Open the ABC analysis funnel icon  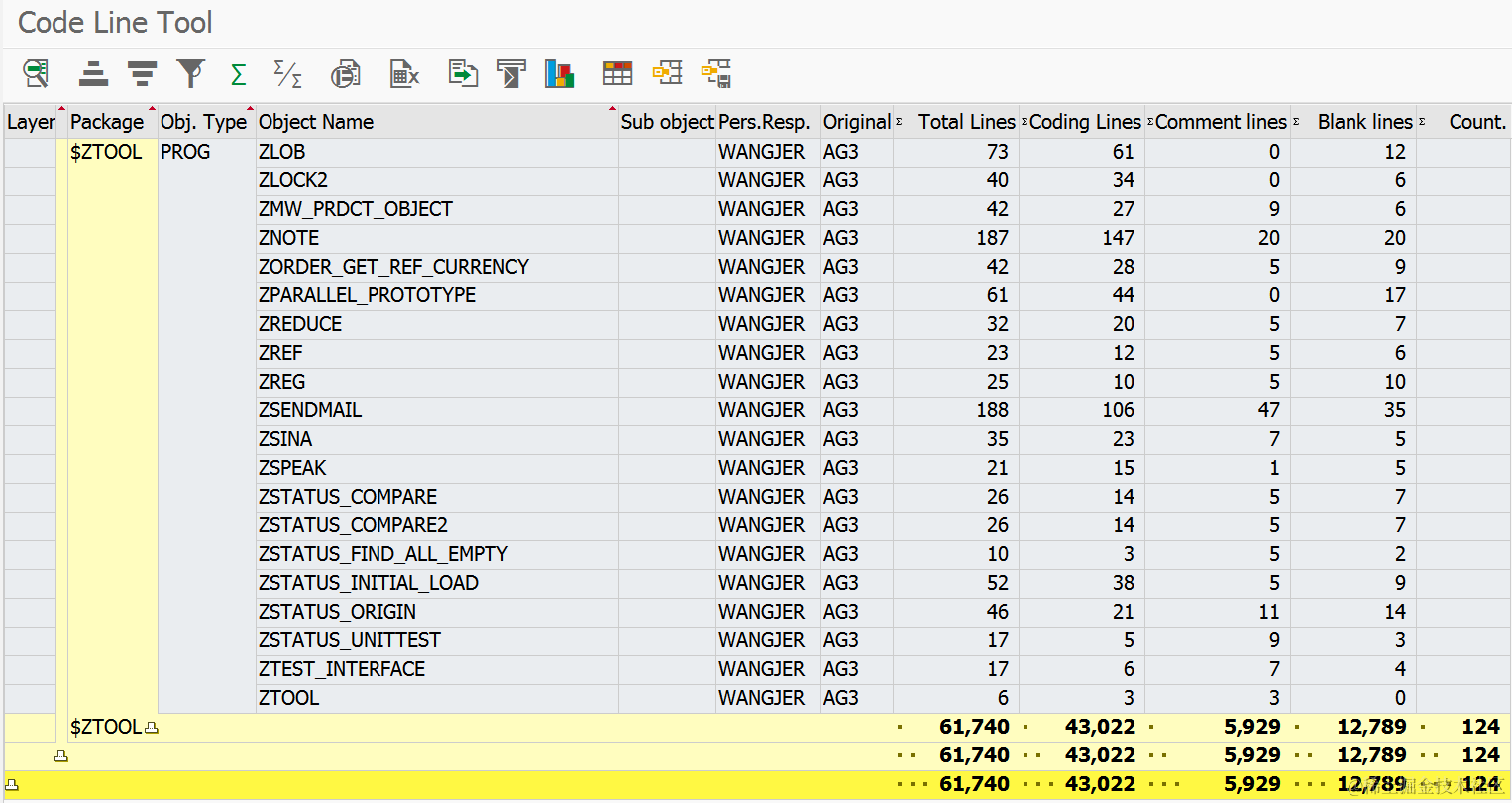[511, 73]
